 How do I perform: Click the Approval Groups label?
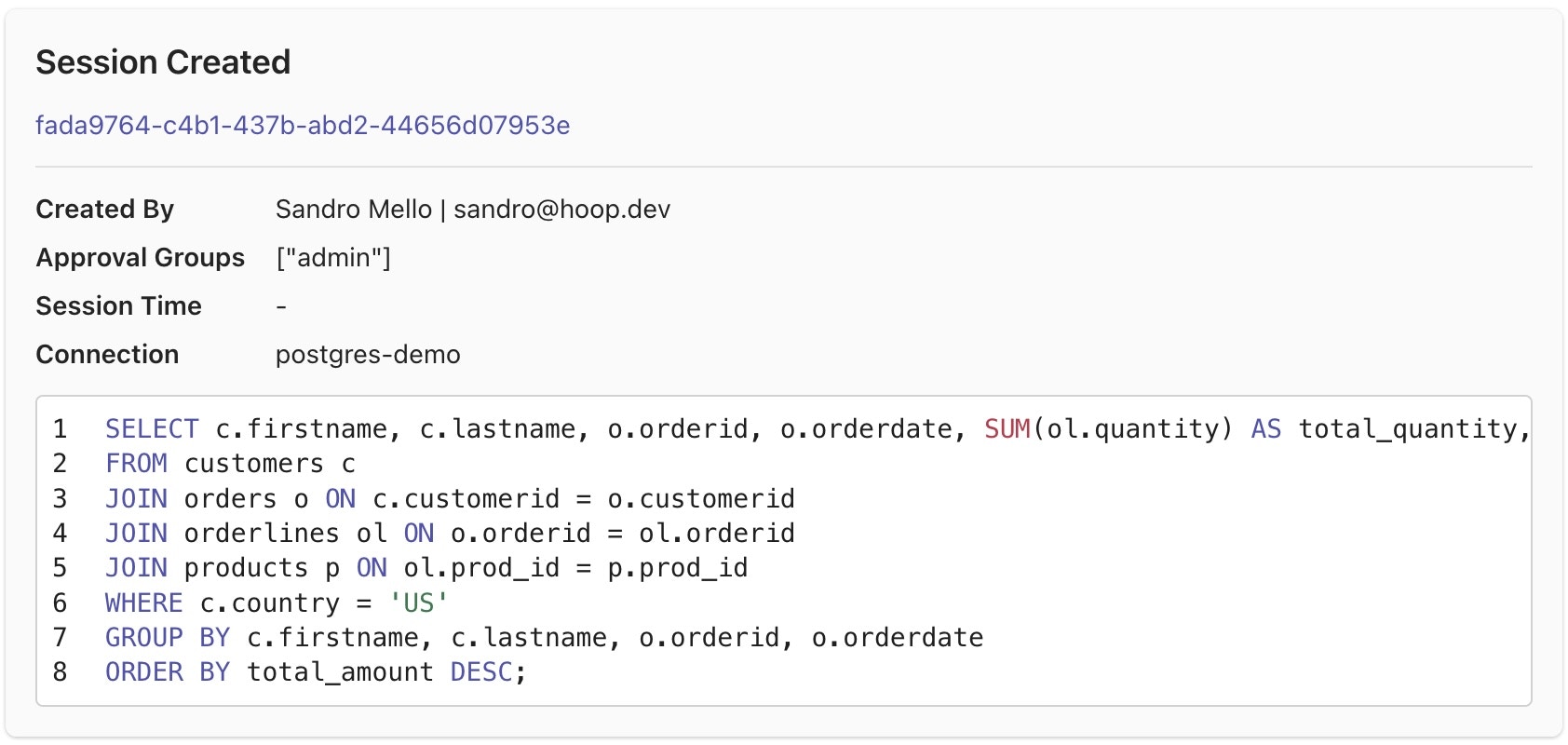click(x=141, y=258)
